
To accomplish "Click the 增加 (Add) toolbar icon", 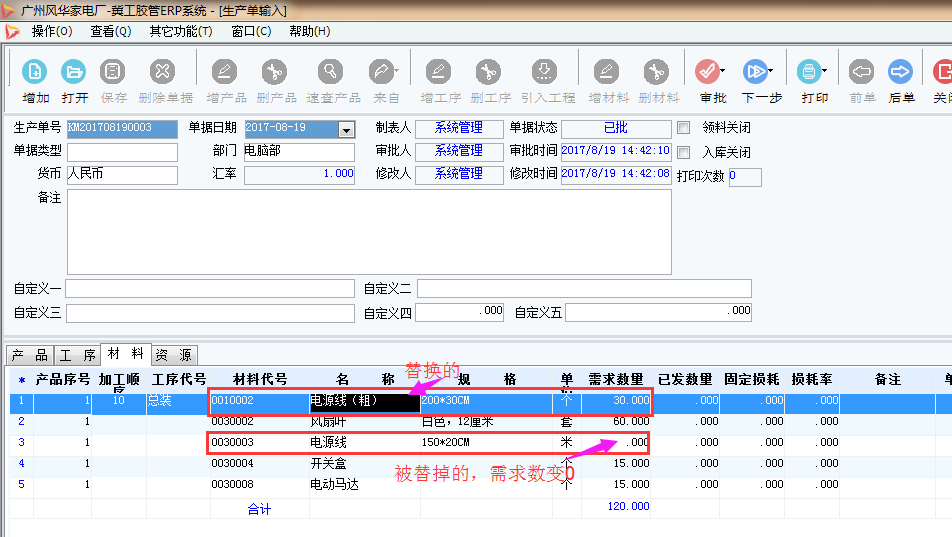I will coord(35,72).
